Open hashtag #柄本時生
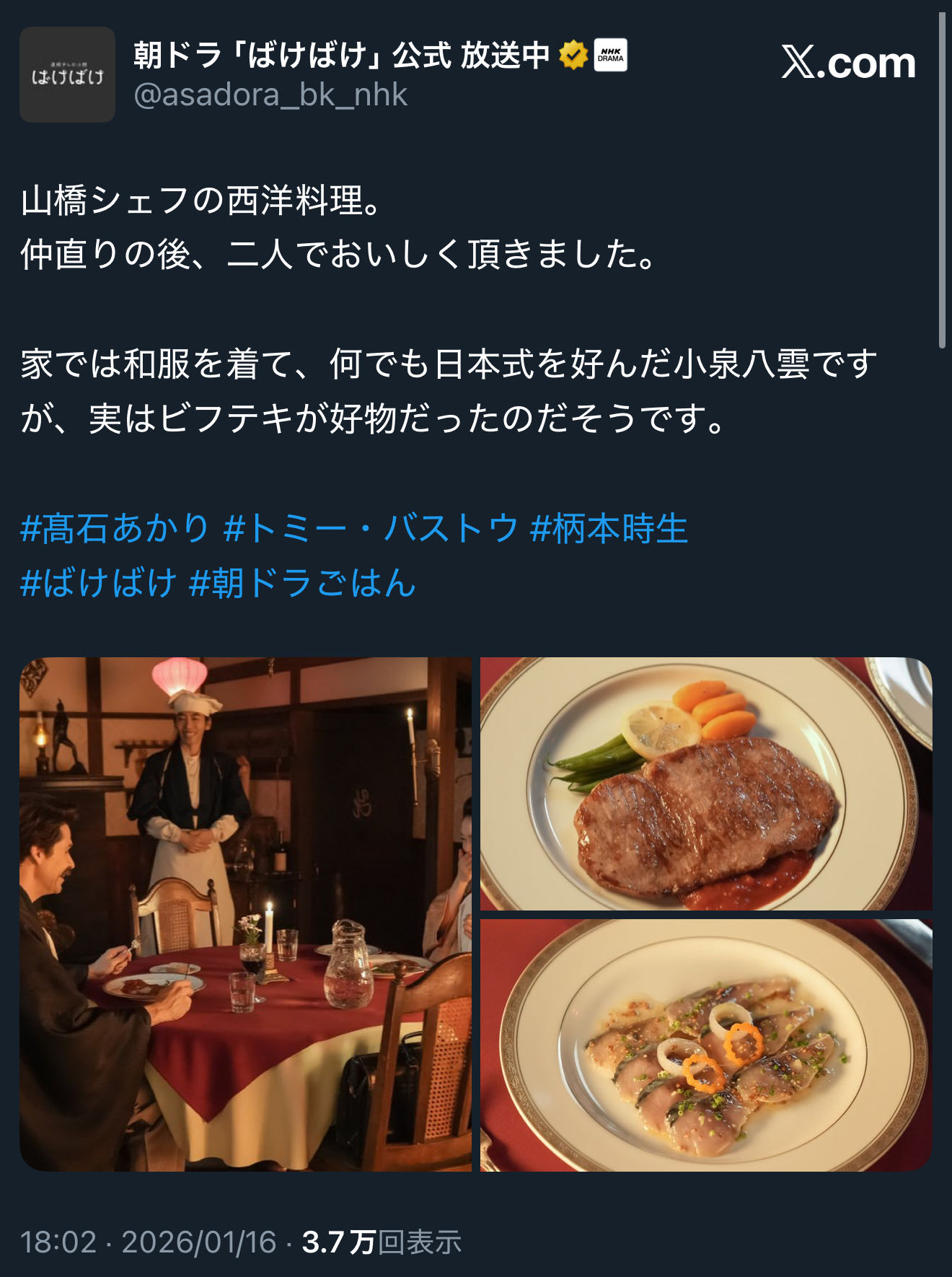This screenshot has width=952, height=1277. click(x=609, y=528)
